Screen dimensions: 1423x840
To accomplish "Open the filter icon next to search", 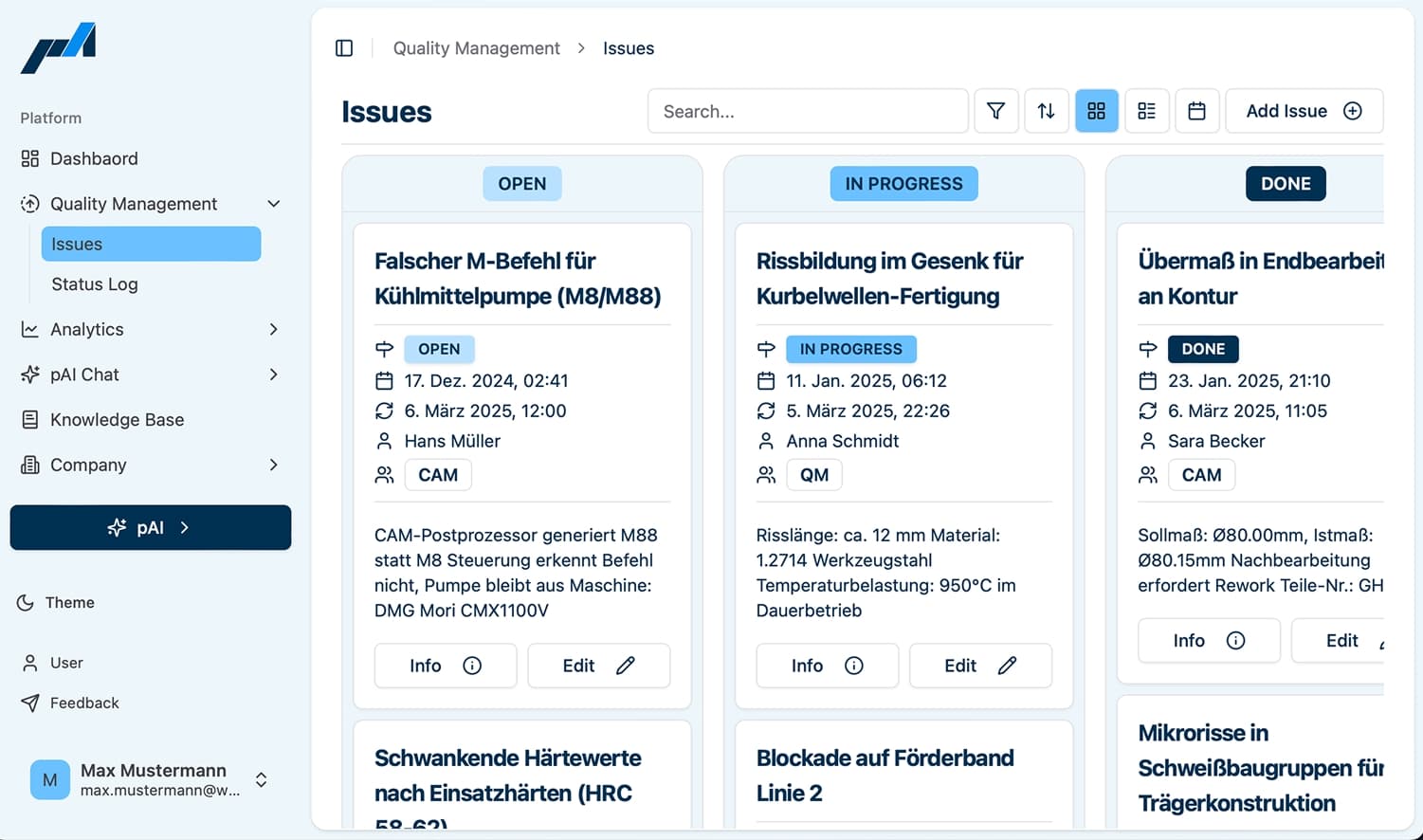I will (x=995, y=111).
